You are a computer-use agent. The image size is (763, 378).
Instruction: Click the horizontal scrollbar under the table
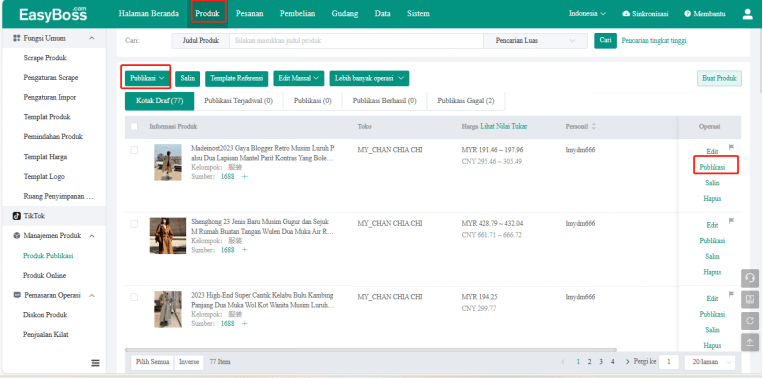pos(371,349)
